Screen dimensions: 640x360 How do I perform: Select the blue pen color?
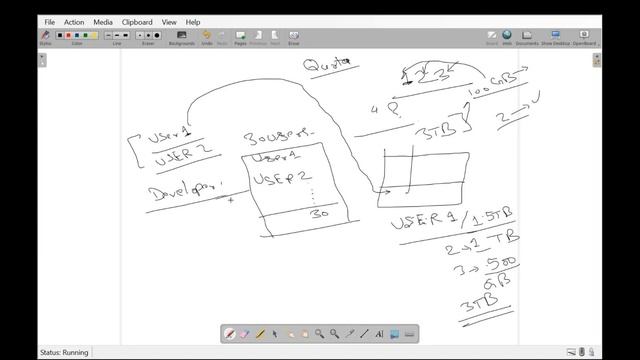point(77,36)
